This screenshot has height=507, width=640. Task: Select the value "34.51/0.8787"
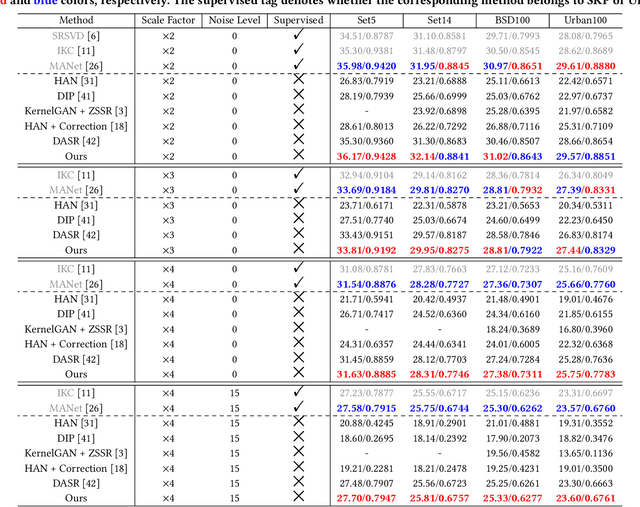tap(367, 36)
